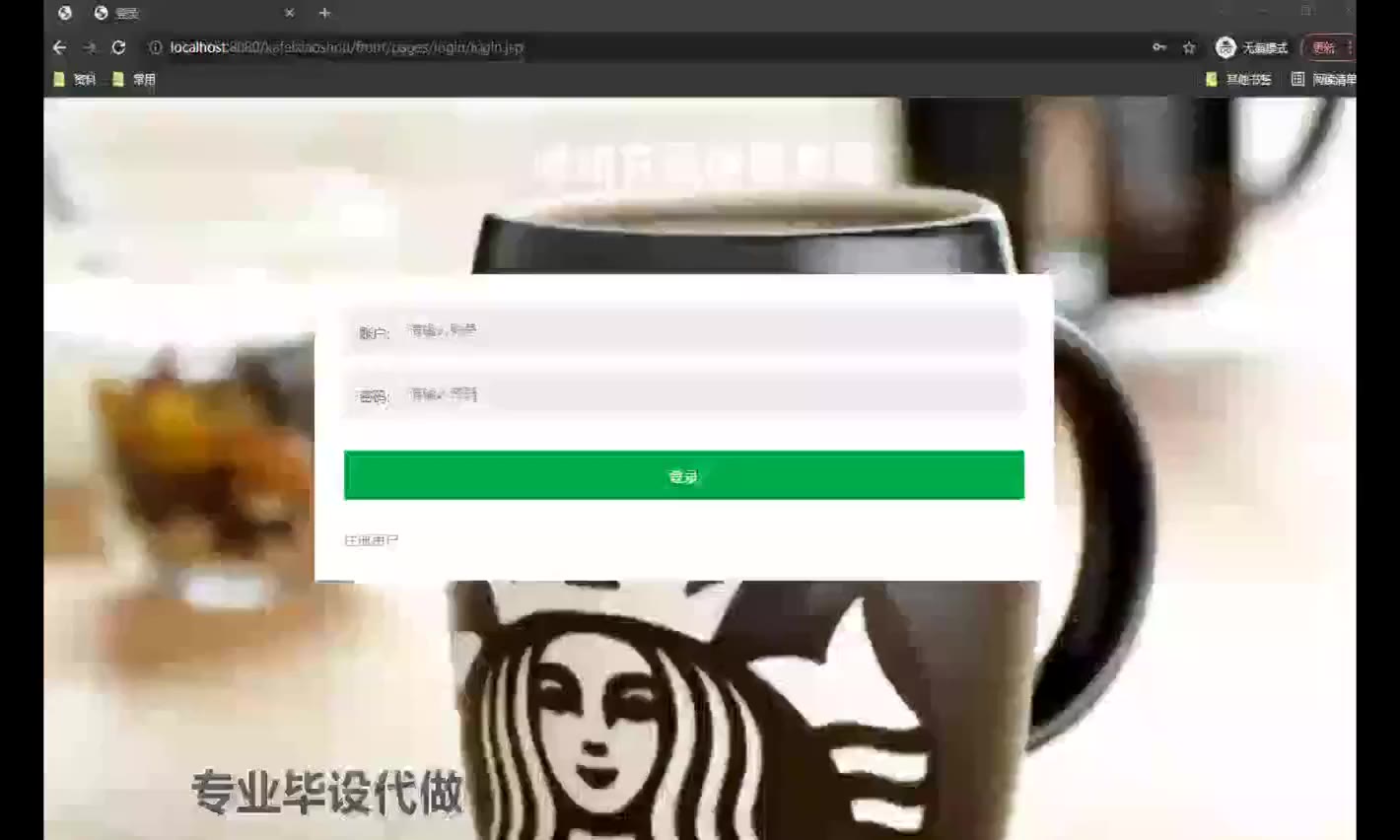1400x840 pixels.
Task: Focus the password input field
Action: click(713, 394)
